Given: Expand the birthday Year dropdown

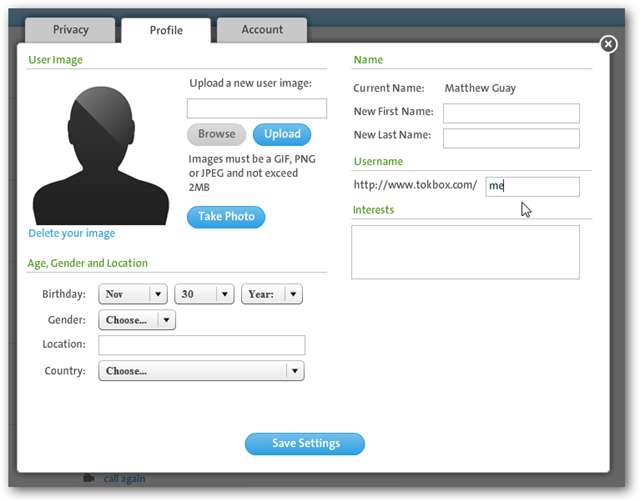Looking at the screenshot, I should (x=272, y=294).
